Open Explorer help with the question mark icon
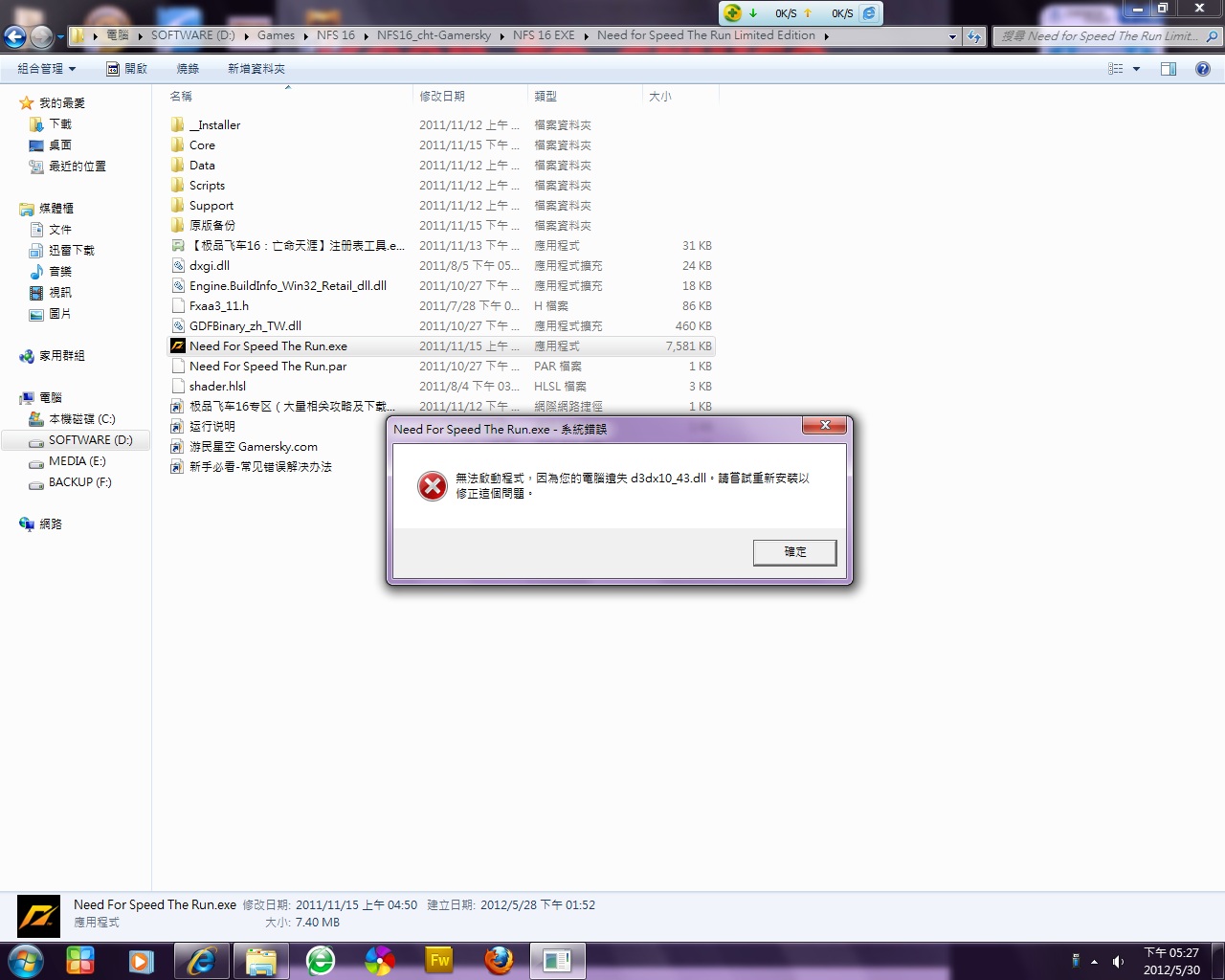 (x=1203, y=69)
